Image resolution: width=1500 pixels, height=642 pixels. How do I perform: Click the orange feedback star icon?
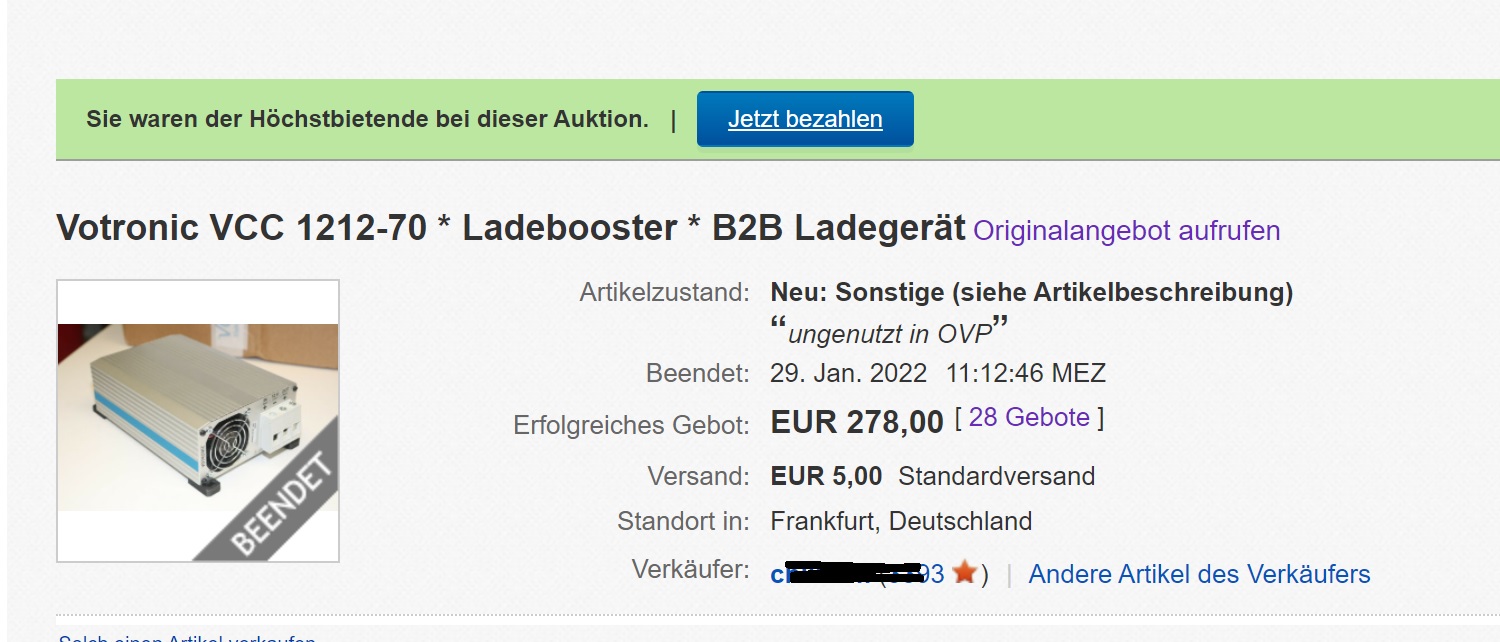point(964,573)
